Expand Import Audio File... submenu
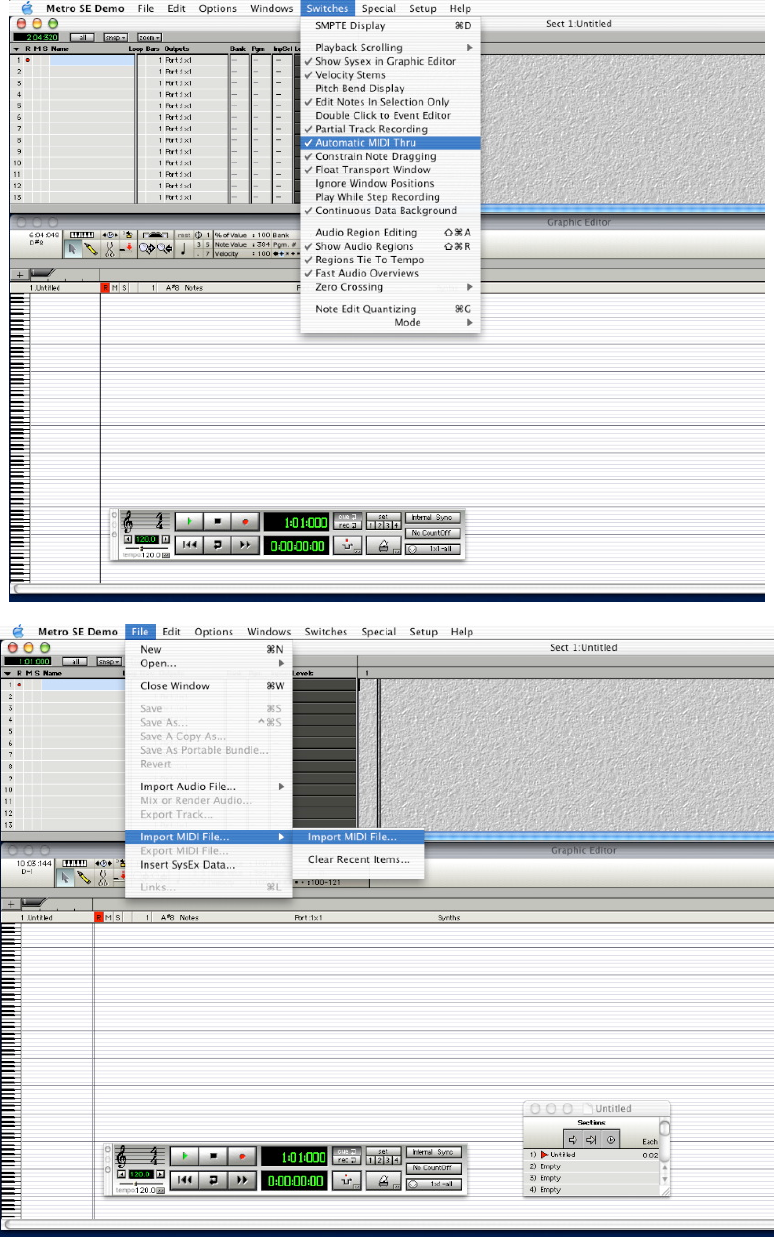The height and width of the screenshot is (1237, 774). point(208,787)
